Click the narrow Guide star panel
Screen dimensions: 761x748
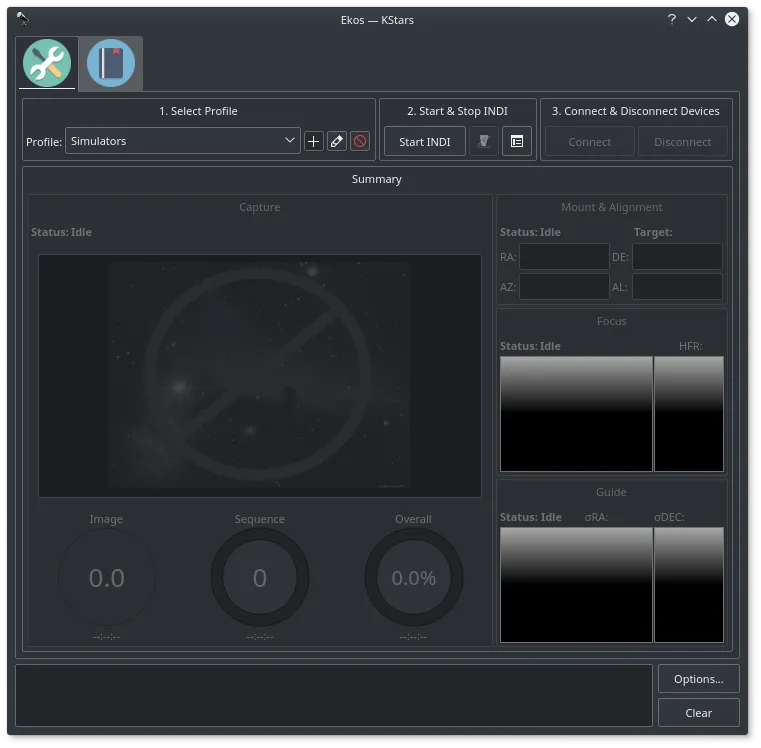(x=689, y=584)
